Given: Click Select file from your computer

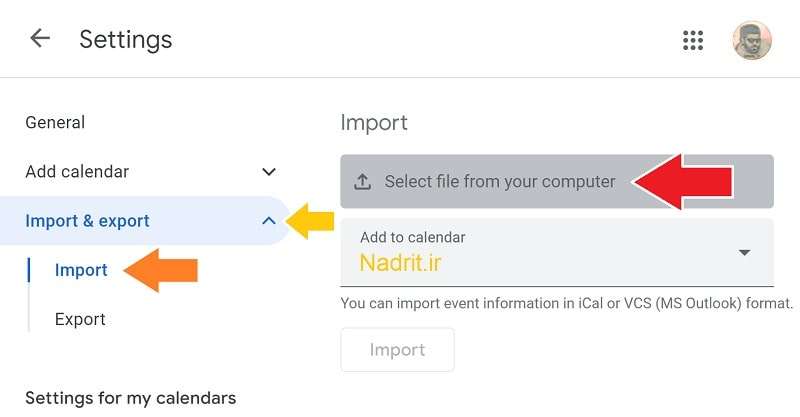Looking at the screenshot, I should 557,182.
